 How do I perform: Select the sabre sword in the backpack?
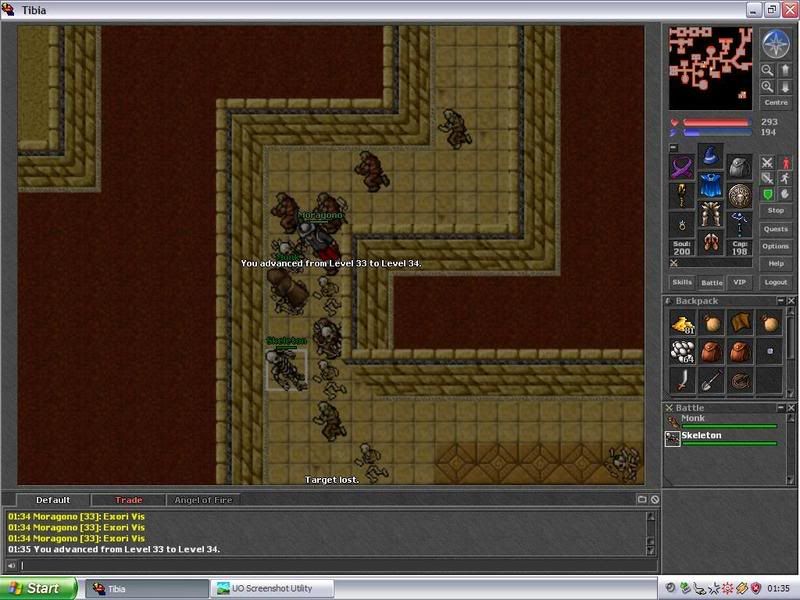click(683, 380)
